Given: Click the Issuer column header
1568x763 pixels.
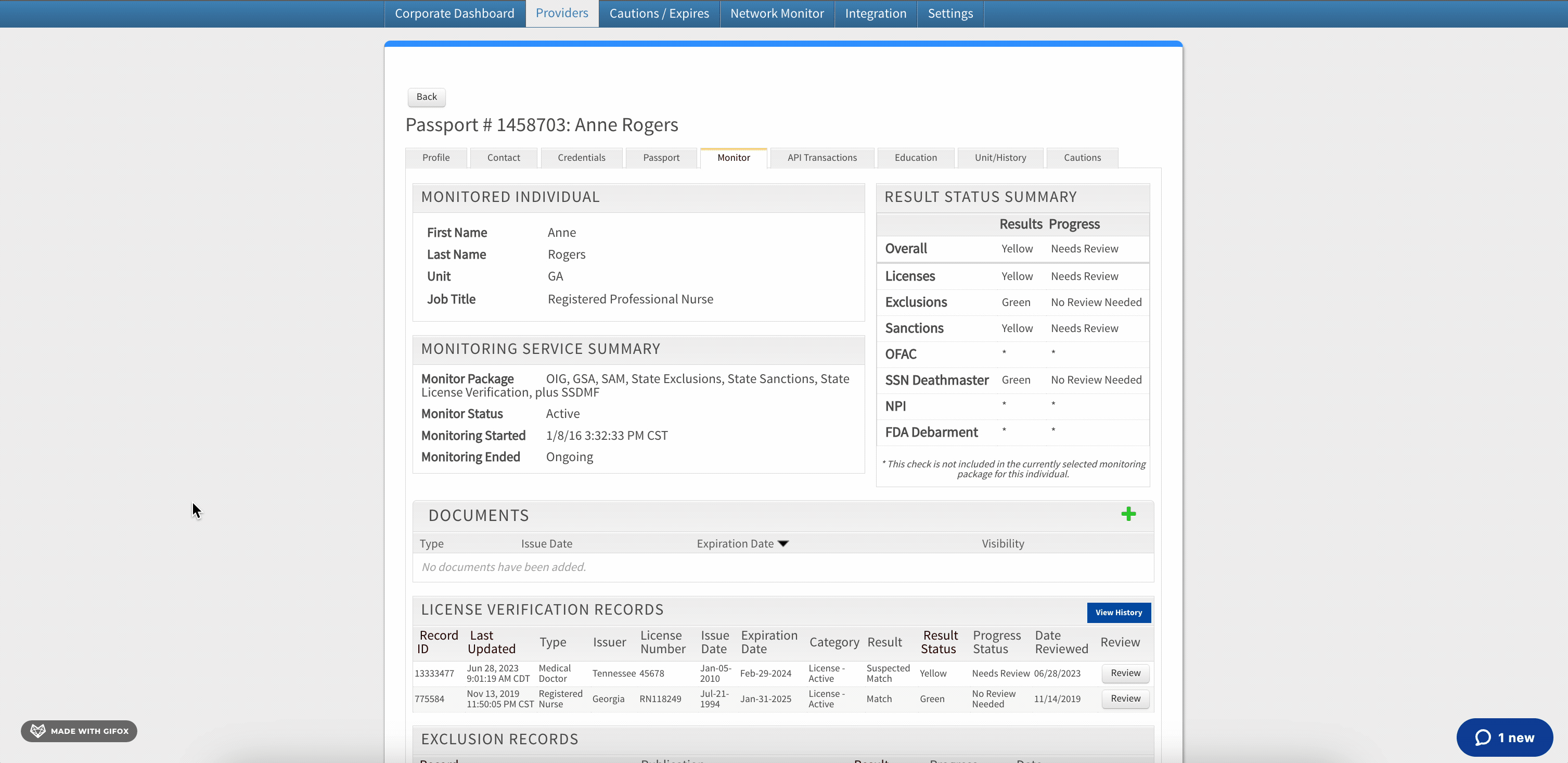Looking at the screenshot, I should coord(609,642).
